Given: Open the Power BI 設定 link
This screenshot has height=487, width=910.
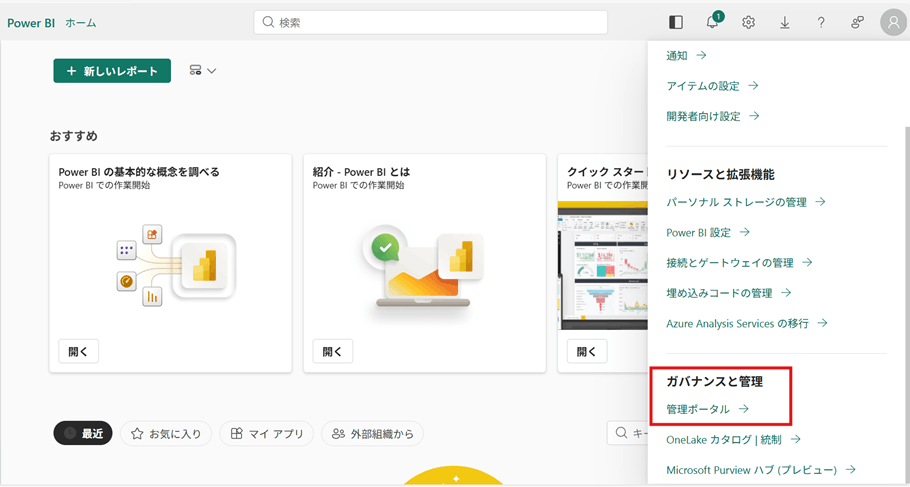Looking at the screenshot, I should [x=708, y=232].
